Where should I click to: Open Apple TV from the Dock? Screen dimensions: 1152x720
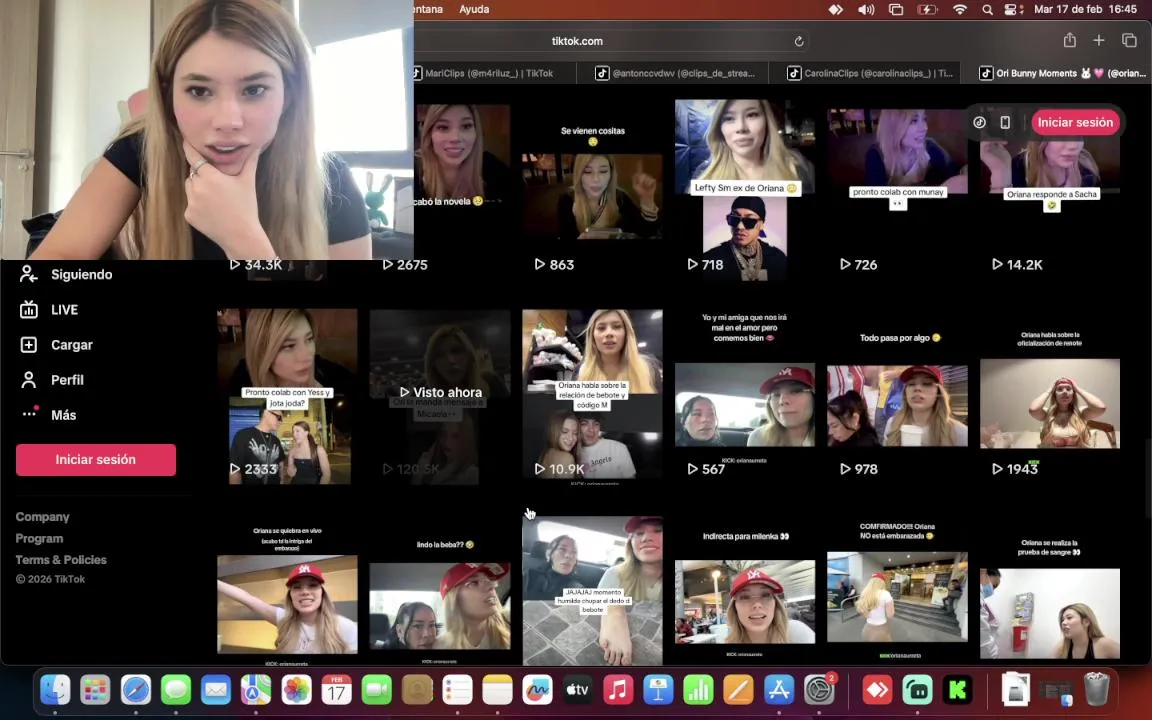577,690
